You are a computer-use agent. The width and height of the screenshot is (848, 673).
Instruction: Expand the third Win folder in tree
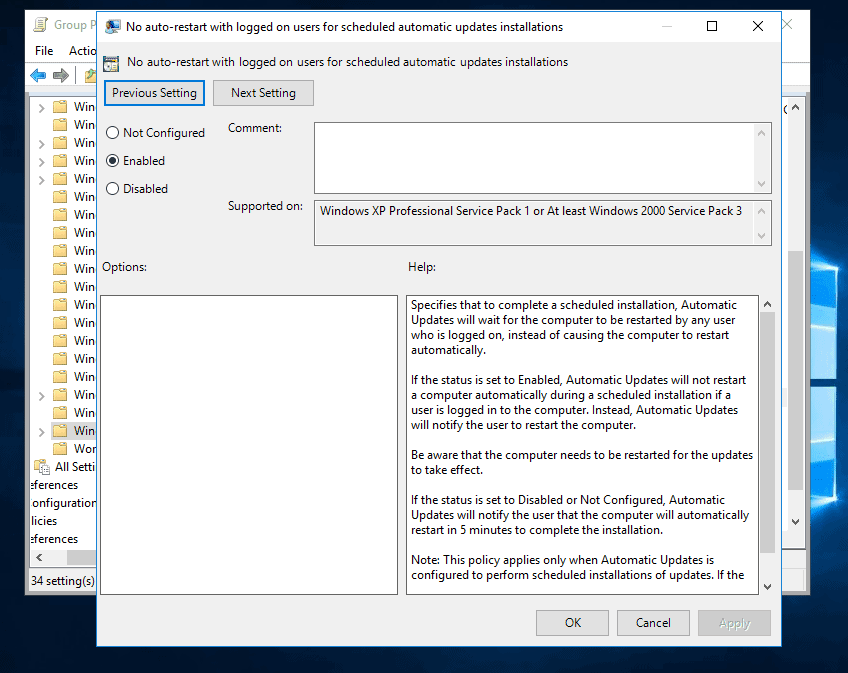42,144
